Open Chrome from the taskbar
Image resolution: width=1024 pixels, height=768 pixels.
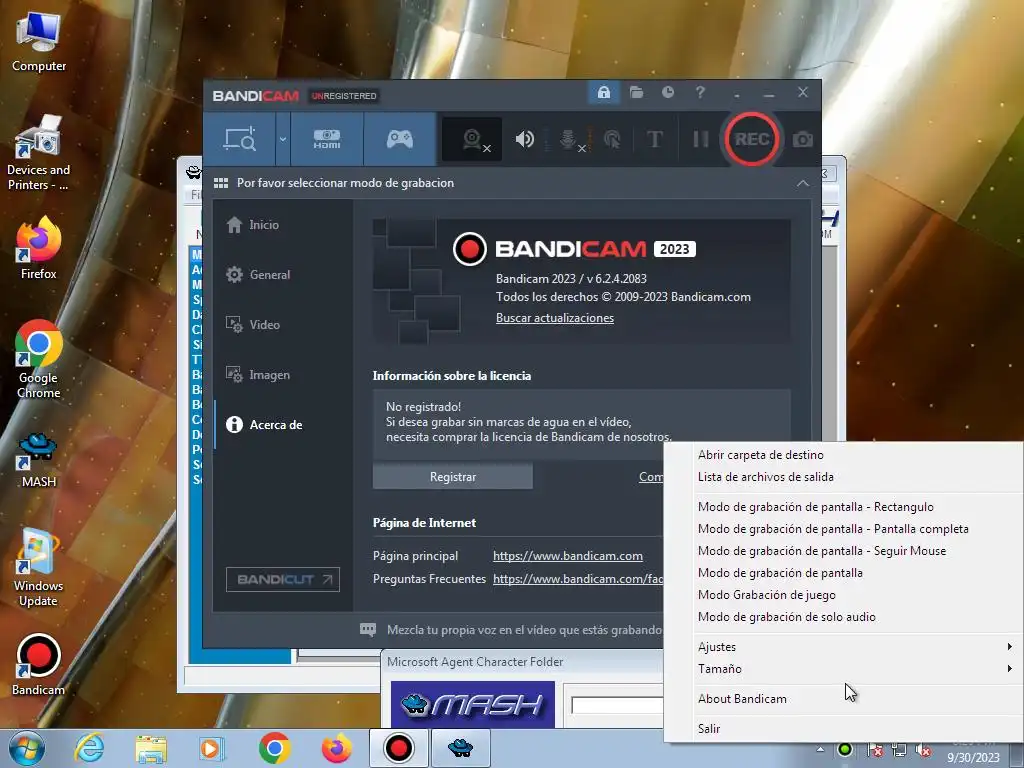coord(274,748)
